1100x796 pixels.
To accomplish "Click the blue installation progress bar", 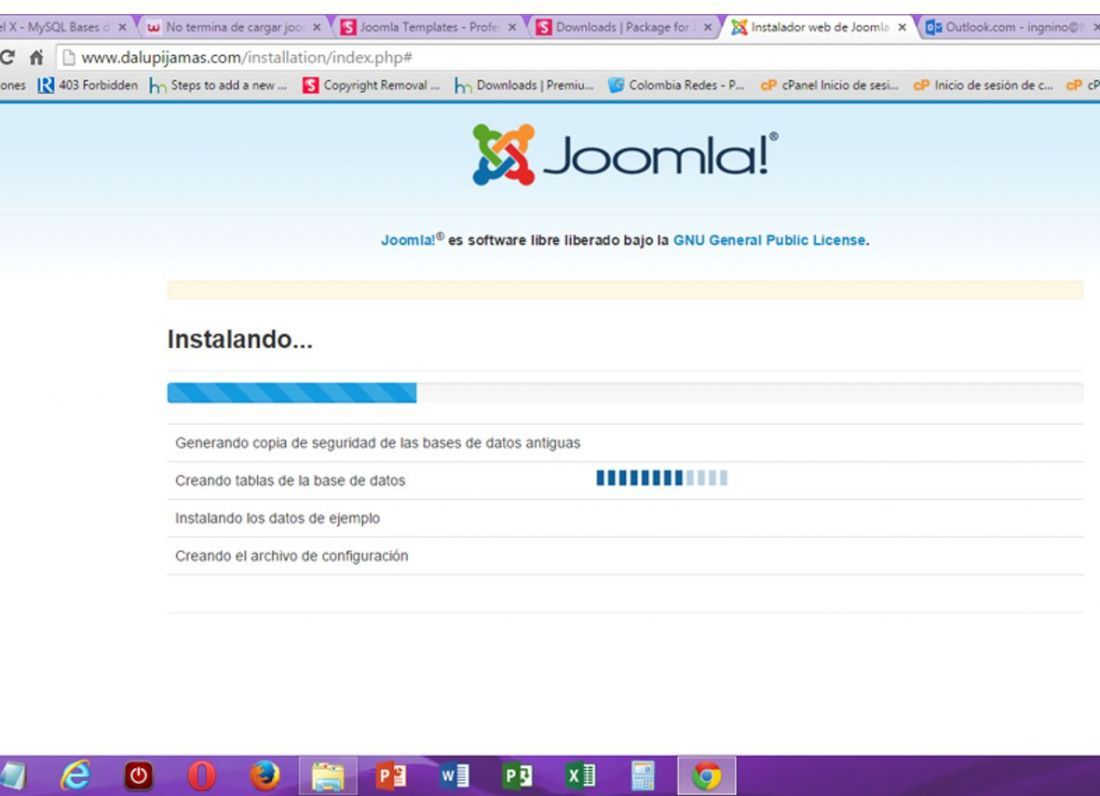I will click(x=292, y=393).
